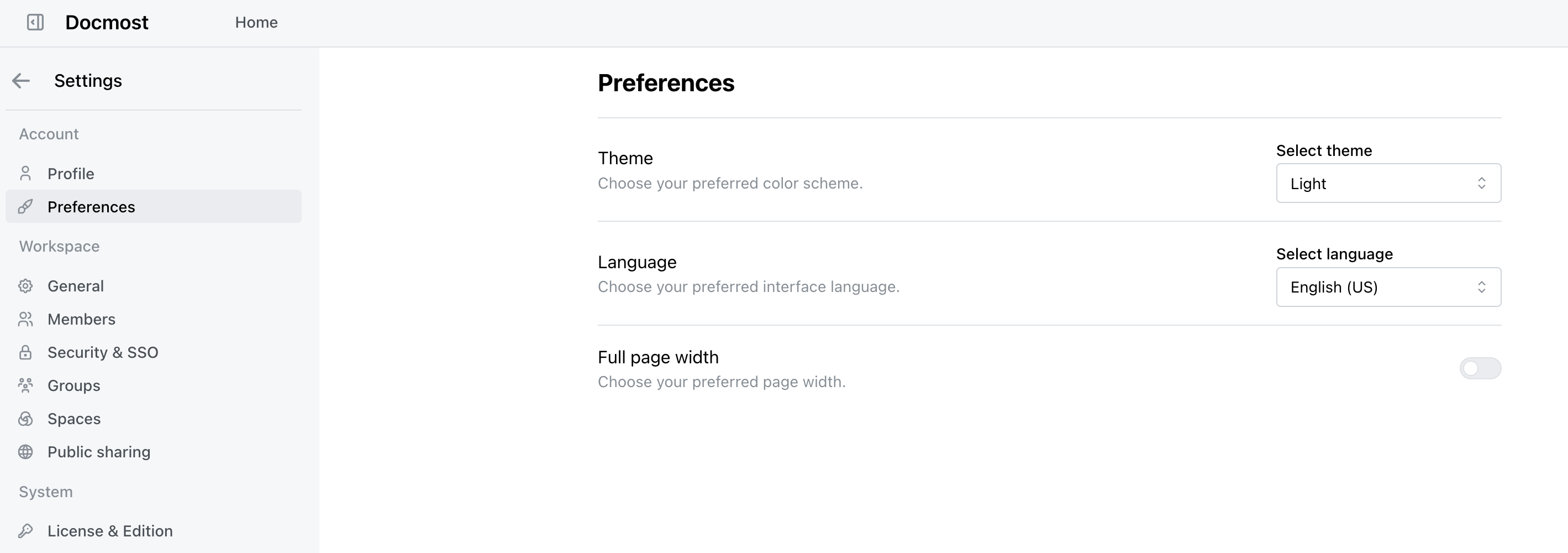Go to the Home link
The image size is (1568, 553).
tap(256, 23)
